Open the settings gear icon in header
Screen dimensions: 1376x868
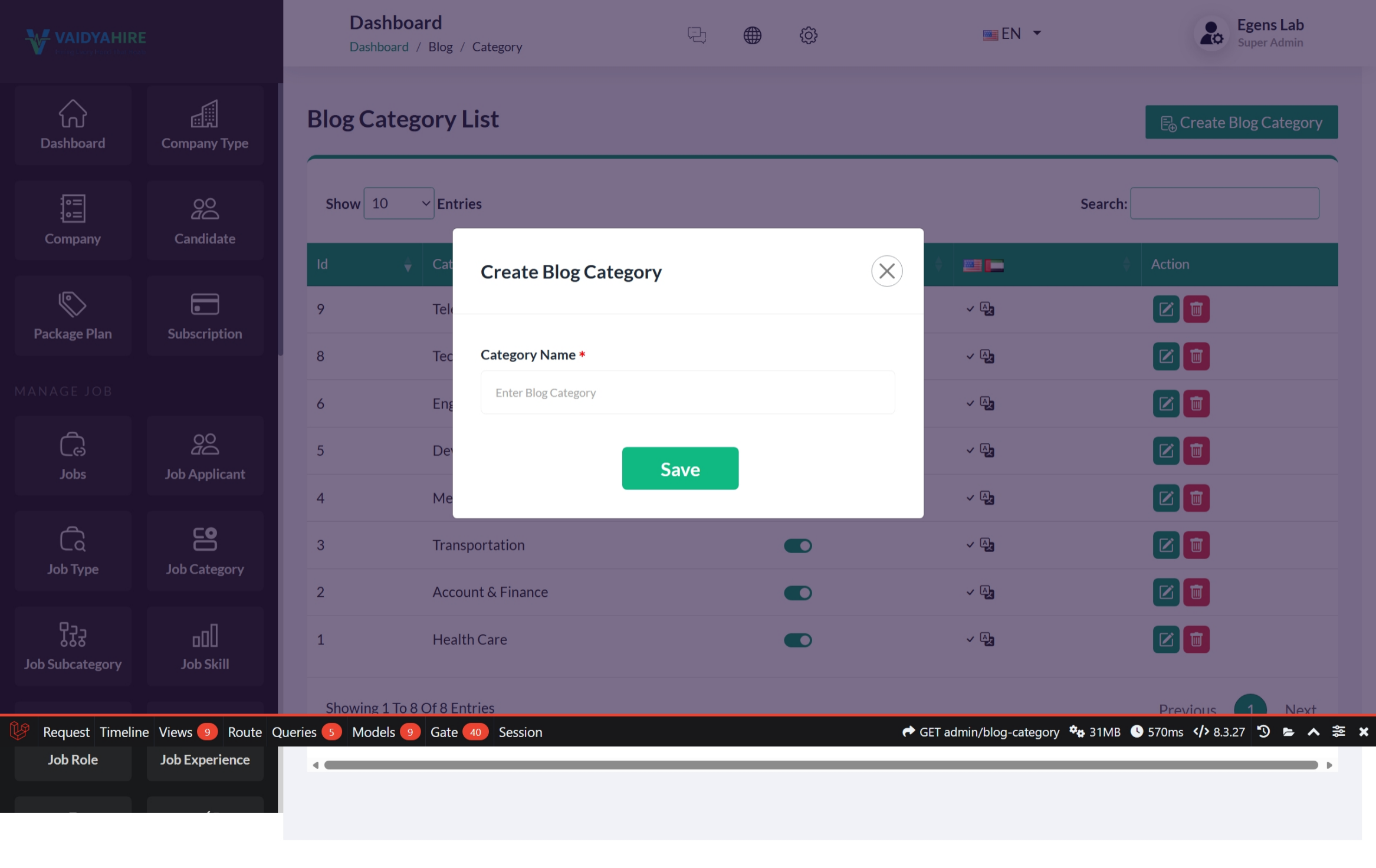pyautogui.click(x=808, y=35)
